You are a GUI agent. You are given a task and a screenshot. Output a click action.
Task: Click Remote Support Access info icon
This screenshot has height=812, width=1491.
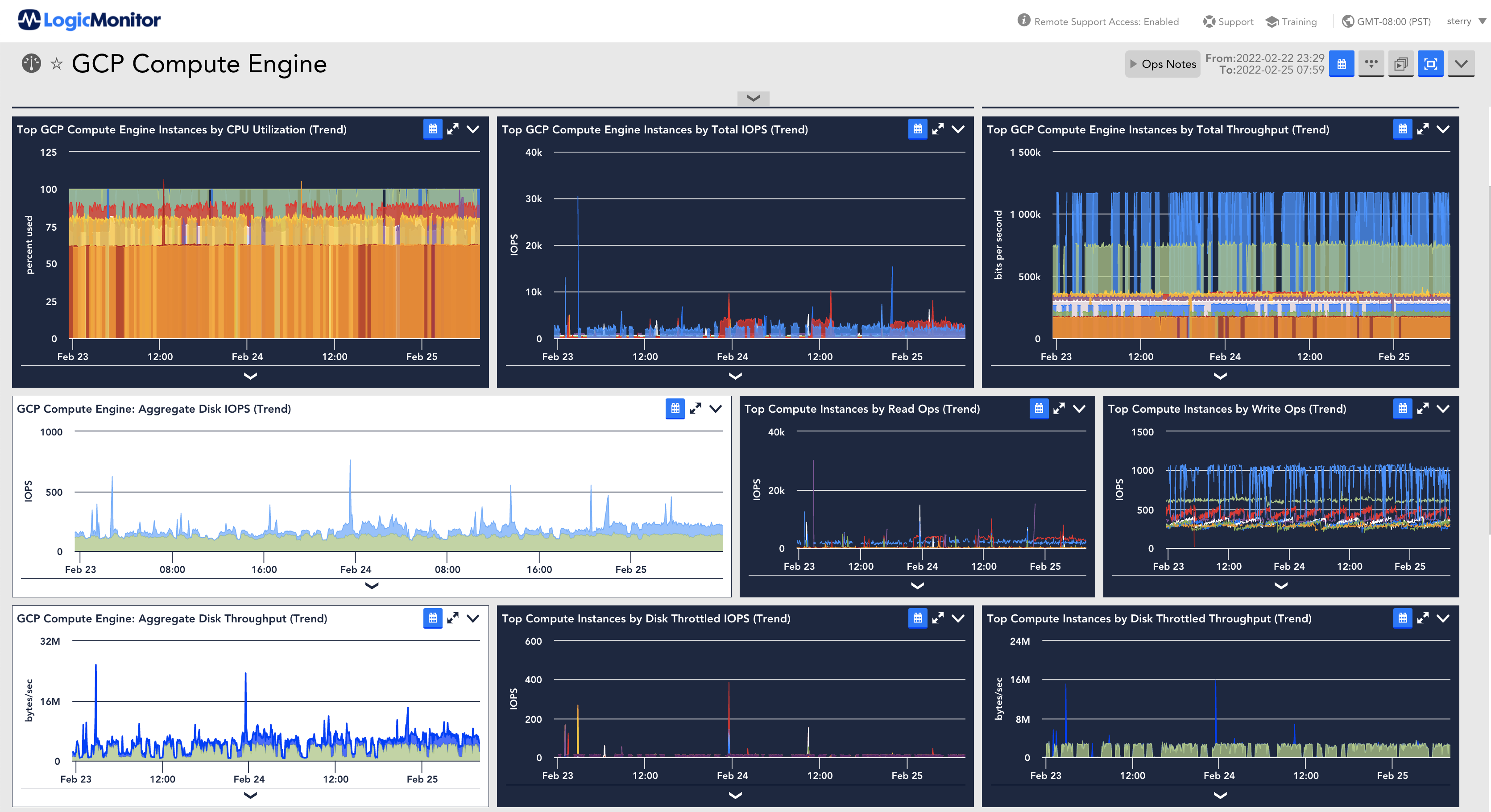coord(1024,20)
